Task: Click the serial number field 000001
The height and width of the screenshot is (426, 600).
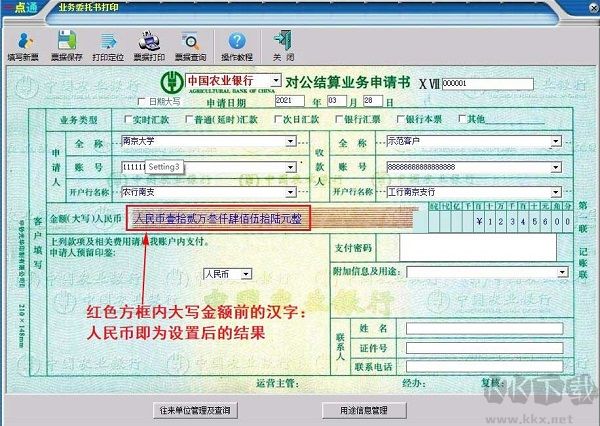Action: [488, 84]
